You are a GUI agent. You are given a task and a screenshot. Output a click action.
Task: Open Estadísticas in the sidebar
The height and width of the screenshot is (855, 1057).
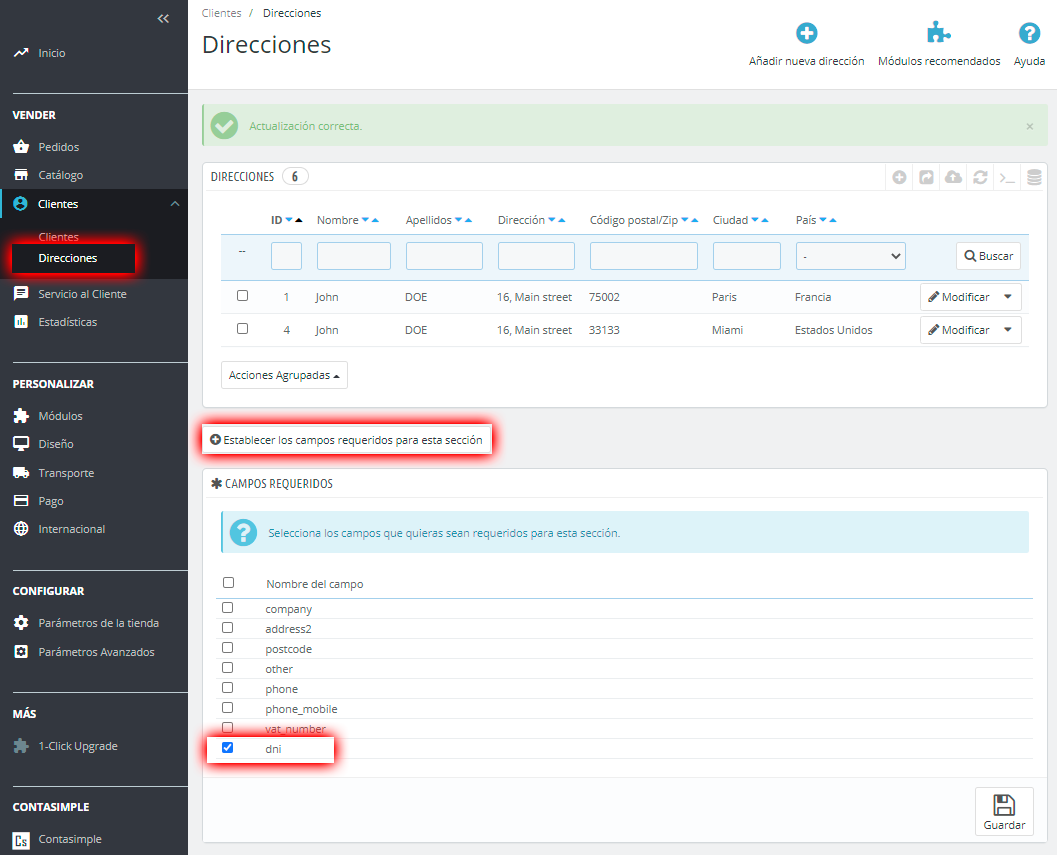pos(67,322)
